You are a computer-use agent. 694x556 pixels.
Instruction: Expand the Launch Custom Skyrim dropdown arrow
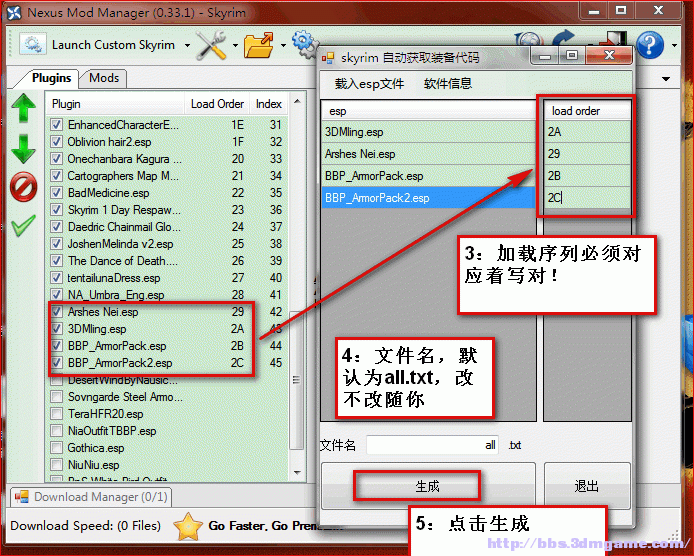click(x=186, y=45)
